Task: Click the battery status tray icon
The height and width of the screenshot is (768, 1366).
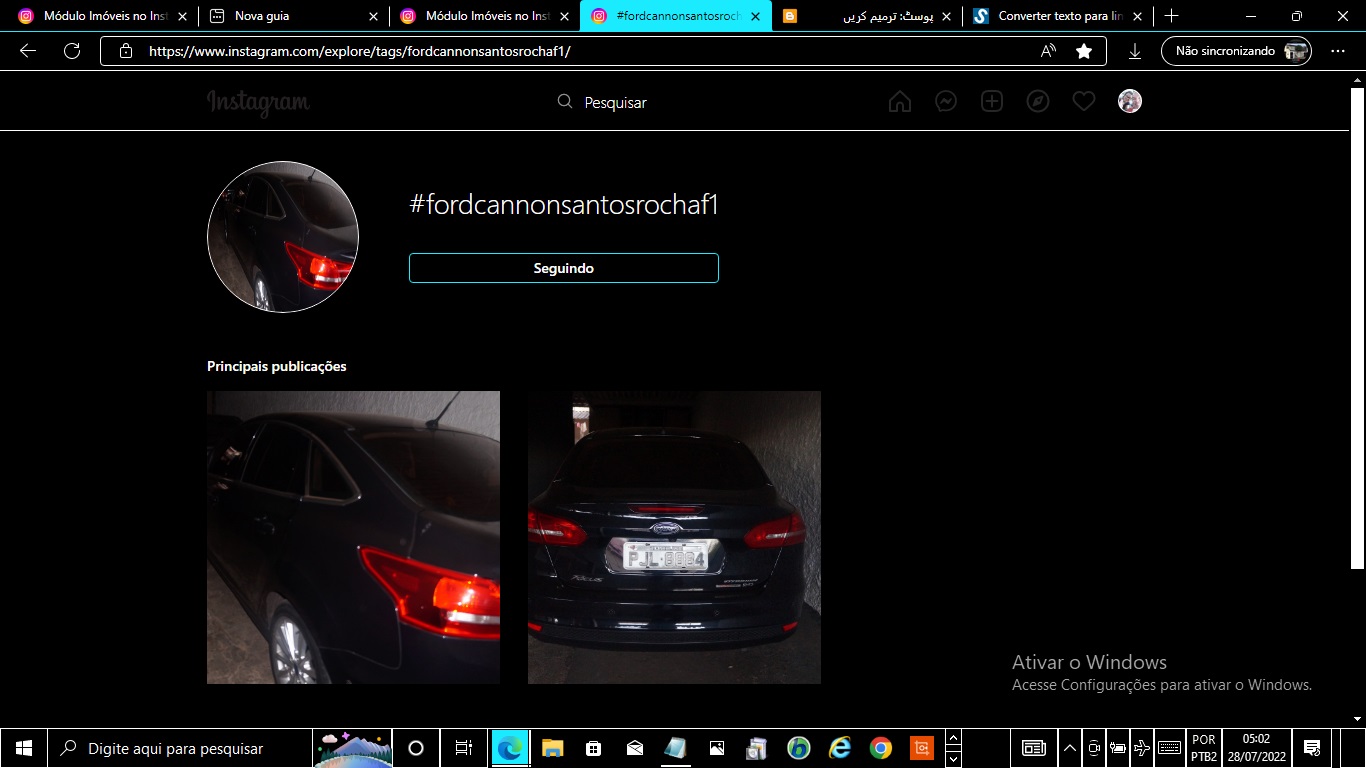Action: 1118,748
